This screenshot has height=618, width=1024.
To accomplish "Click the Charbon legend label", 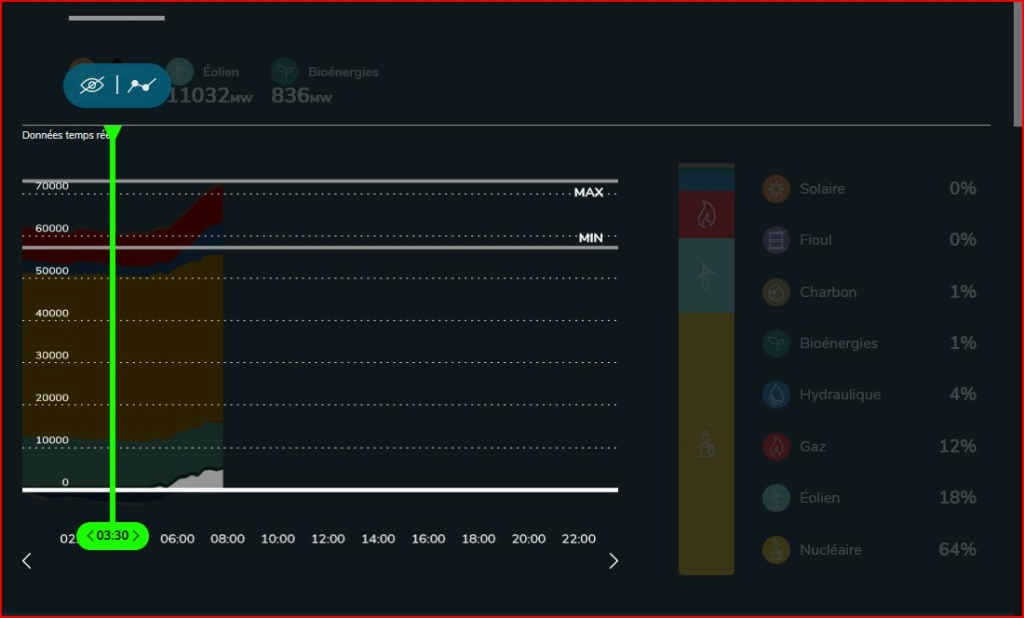I will tap(828, 292).
